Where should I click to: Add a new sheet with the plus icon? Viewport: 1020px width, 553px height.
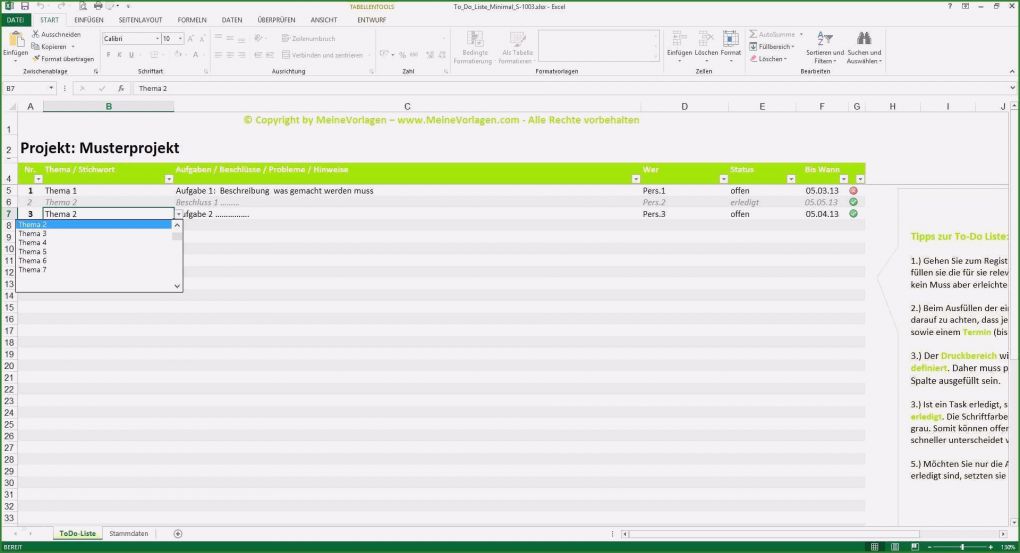[178, 534]
